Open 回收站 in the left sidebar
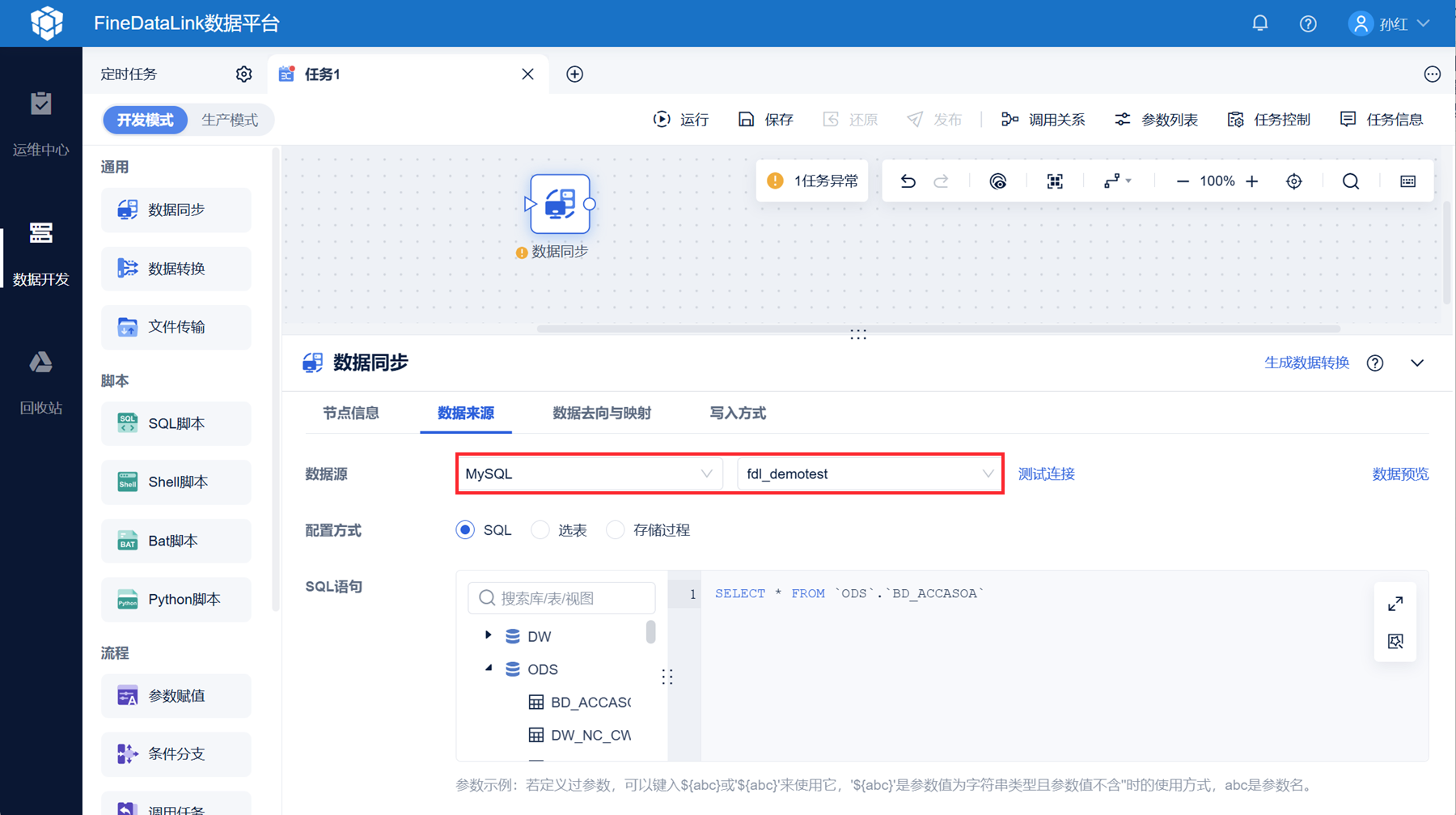Image resolution: width=1456 pixels, height=815 pixels. [x=40, y=383]
